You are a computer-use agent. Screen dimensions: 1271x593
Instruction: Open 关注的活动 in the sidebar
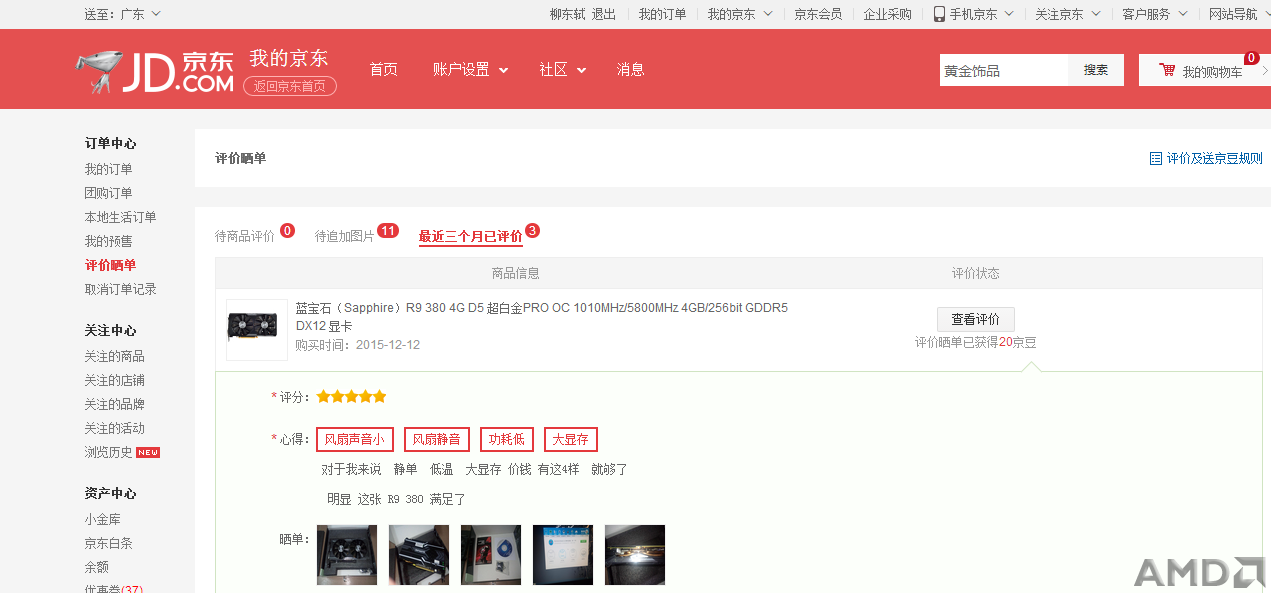click(x=114, y=428)
